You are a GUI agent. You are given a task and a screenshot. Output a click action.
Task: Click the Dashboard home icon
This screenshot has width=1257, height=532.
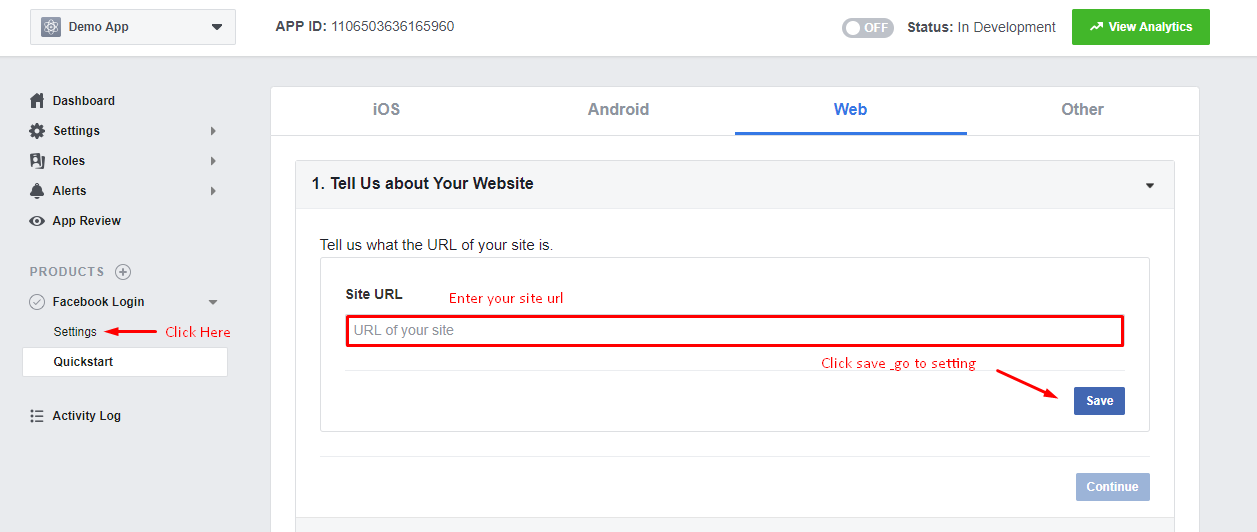[x=37, y=101]
